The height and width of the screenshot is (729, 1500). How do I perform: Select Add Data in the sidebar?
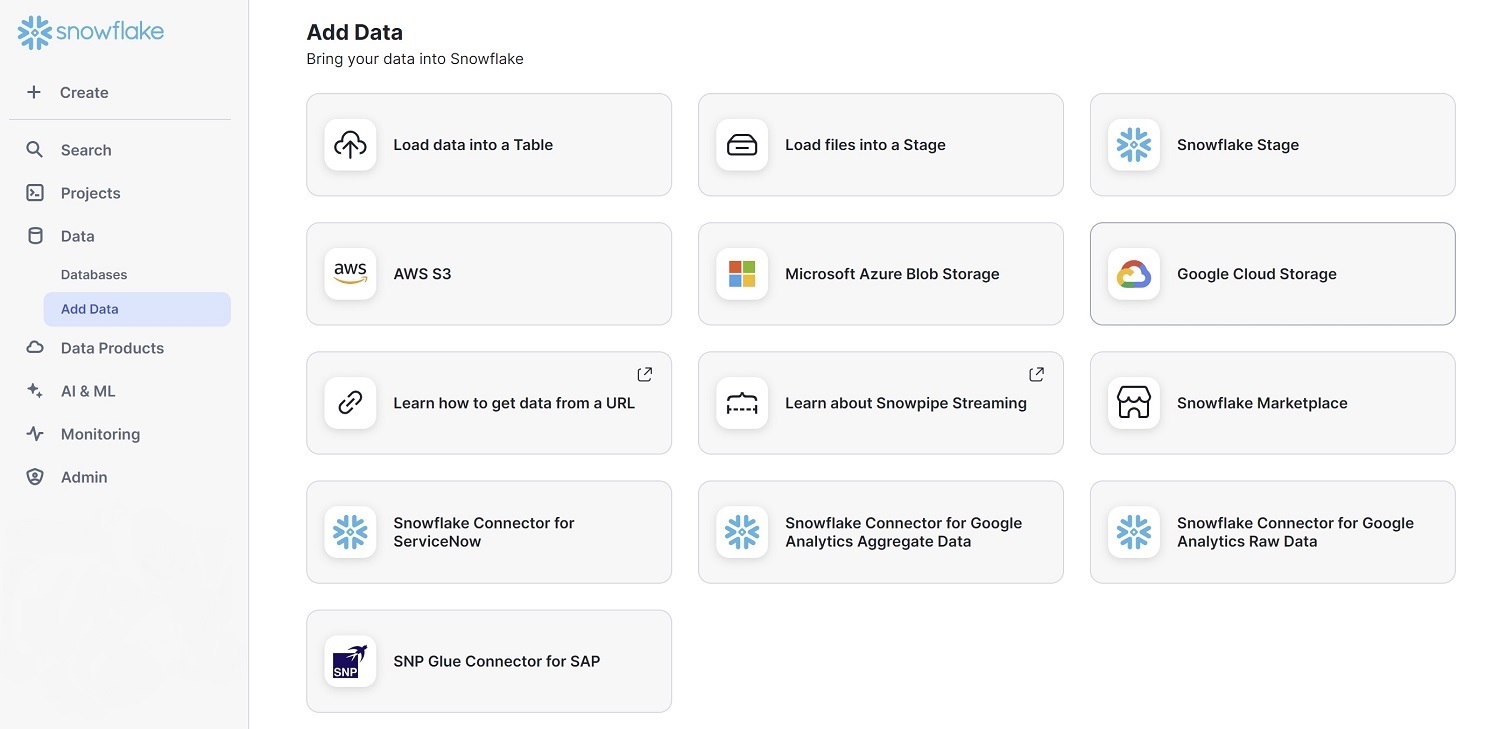click(90, 309)
